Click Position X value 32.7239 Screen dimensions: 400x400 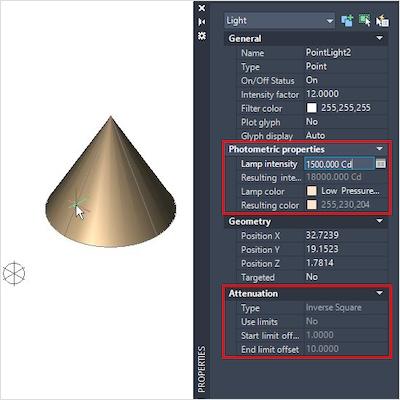[322, 235]
